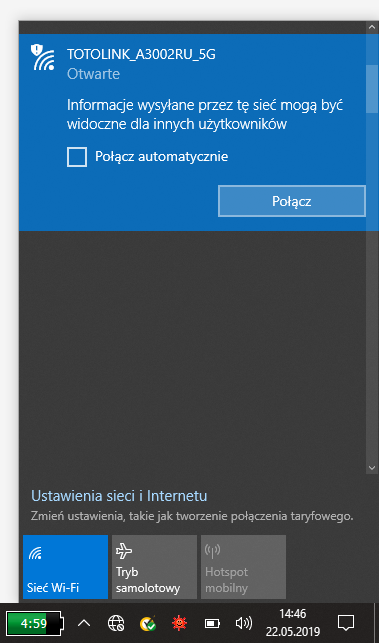Enable the Połącz automatycznie checkbox
The image size is (379, 643).
tap(77, 157)
